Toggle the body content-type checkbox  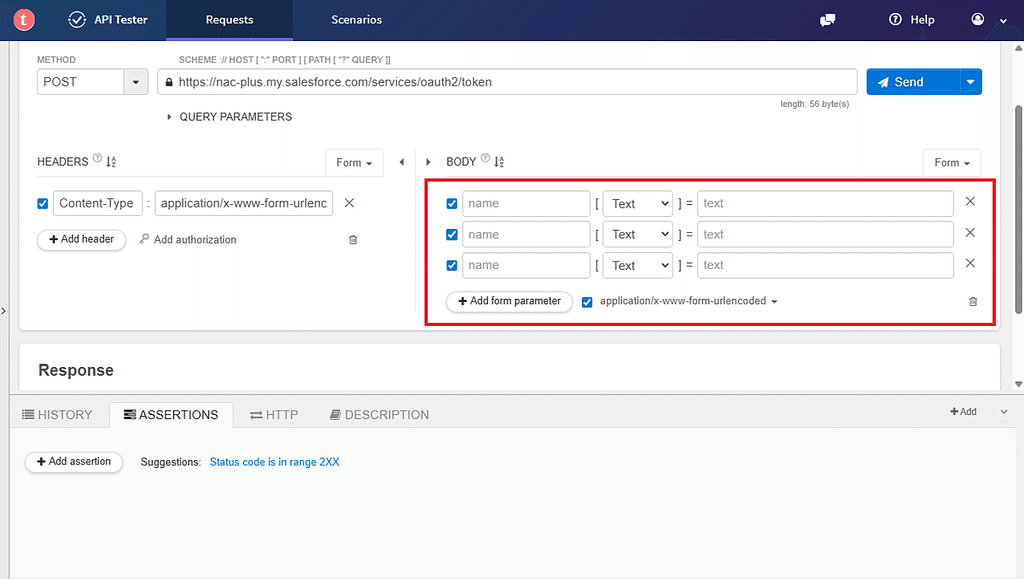[x=587, y=302]
